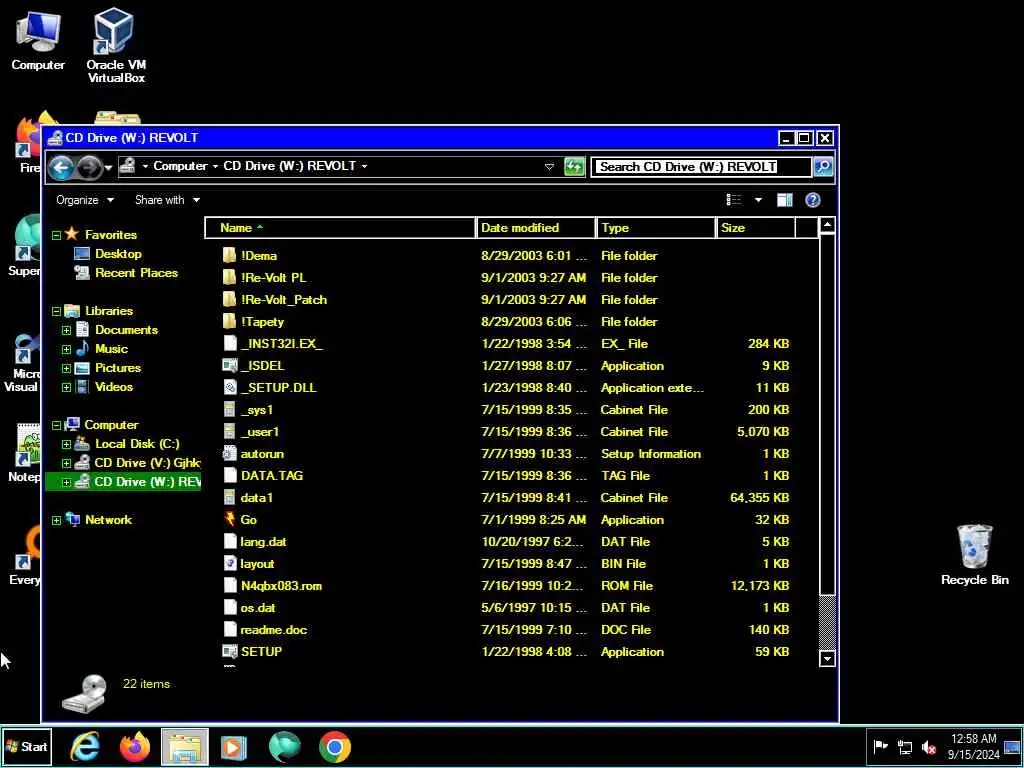Launch Firefox from taskbar

click(135, 746)
